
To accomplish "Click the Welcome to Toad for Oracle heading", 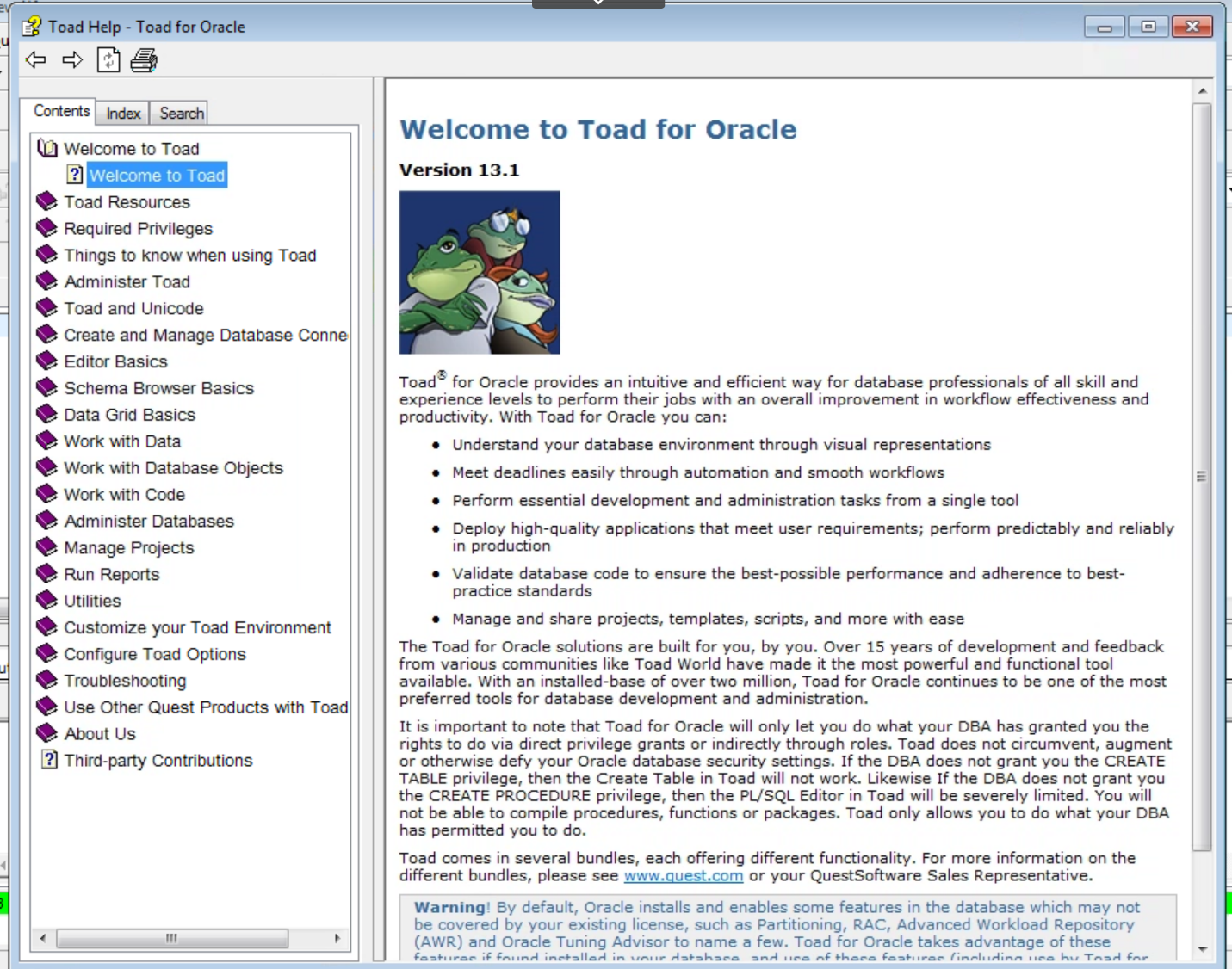I will coord(598,129).
